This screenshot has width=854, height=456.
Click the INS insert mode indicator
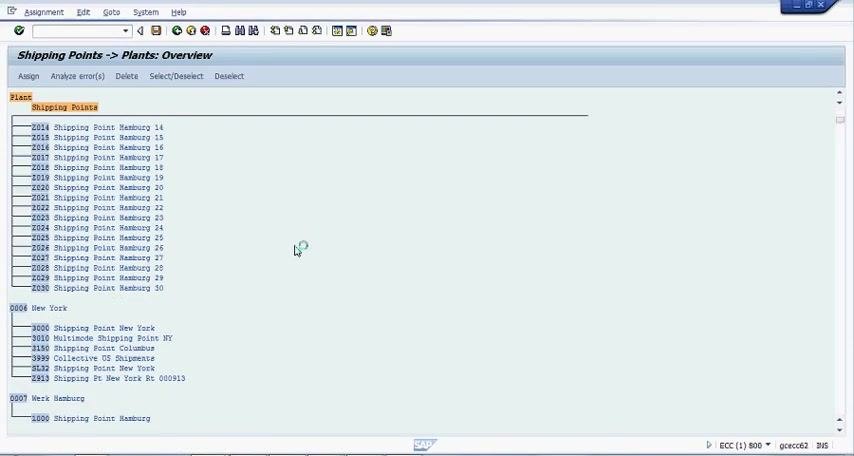822,446
